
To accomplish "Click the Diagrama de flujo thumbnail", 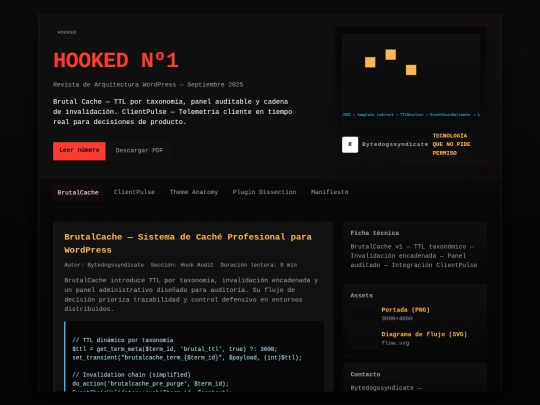I will [364, 338].
